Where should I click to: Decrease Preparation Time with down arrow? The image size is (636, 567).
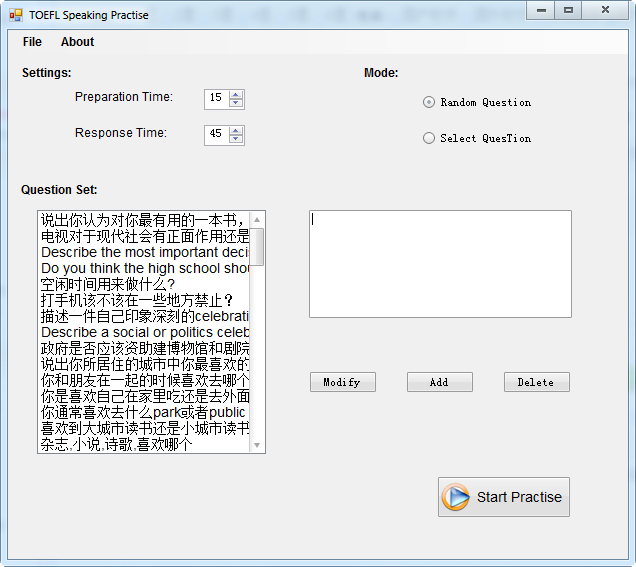point(236,103)
